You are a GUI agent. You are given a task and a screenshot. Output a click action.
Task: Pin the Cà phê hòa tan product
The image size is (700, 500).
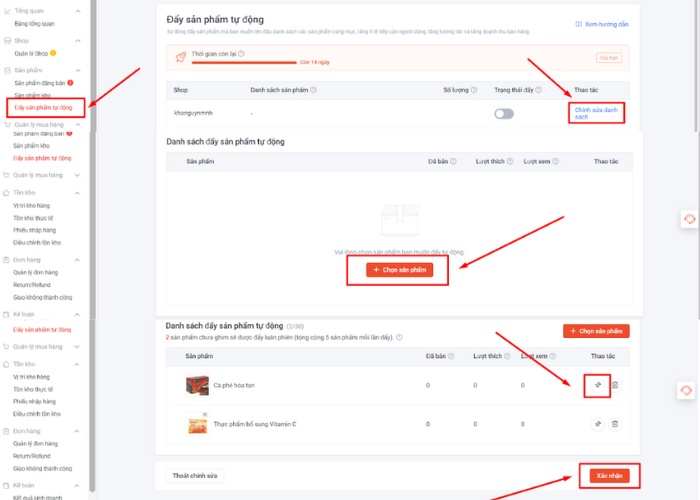coord(597,385)
